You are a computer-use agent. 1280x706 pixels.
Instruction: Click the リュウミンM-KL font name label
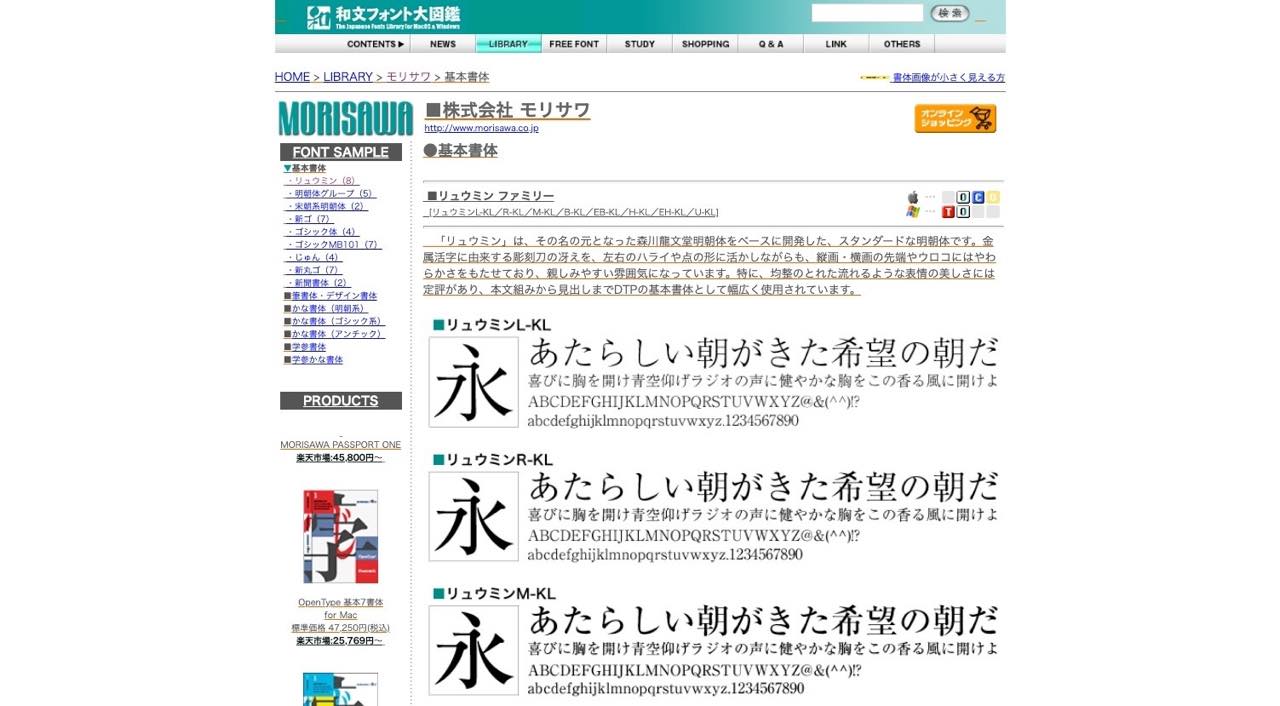pyautogui.click(x=494, y=594)
